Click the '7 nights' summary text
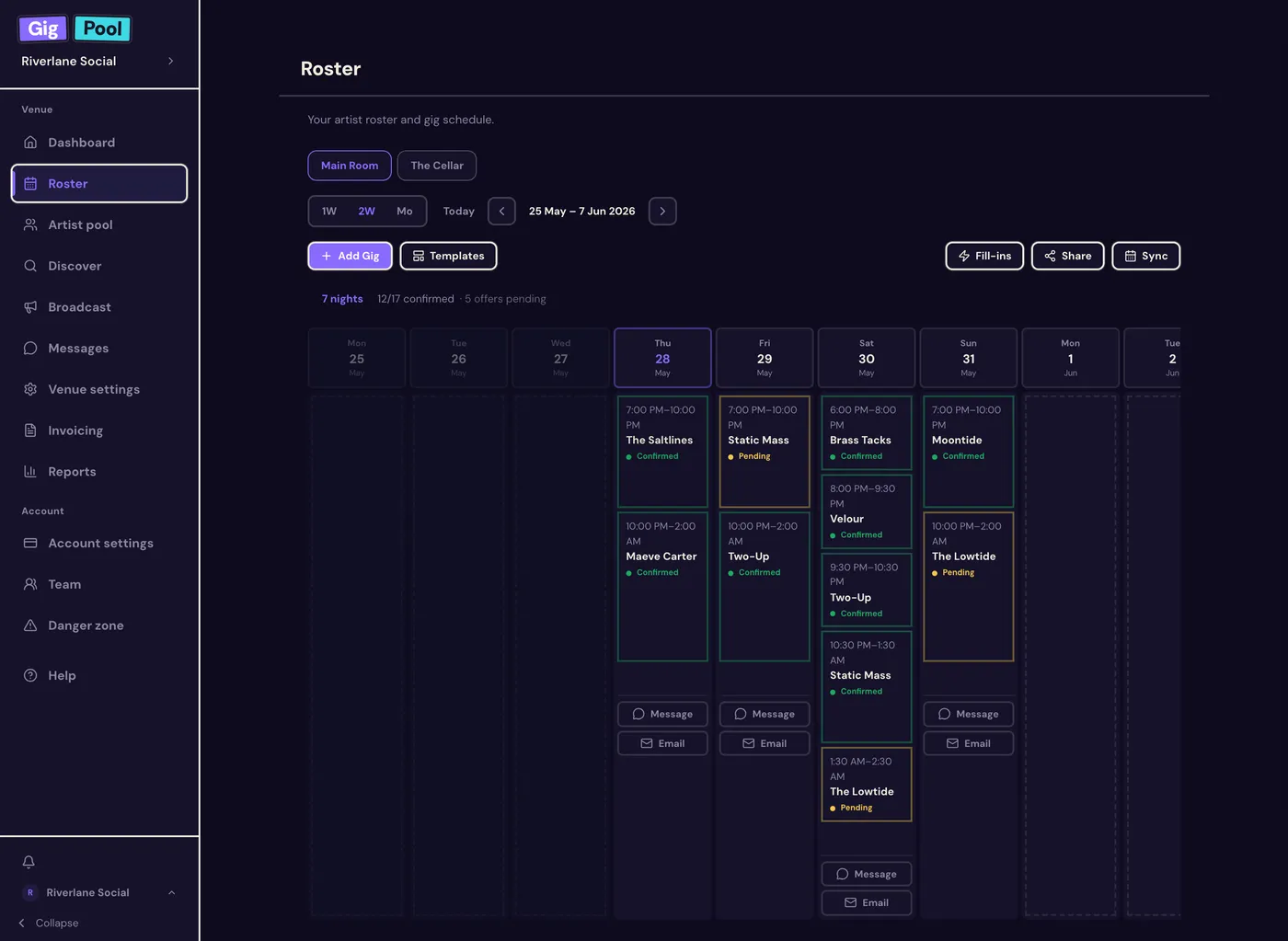Image resolution: width=1288 pixels, height=941 pixels. tap(342, 299)
